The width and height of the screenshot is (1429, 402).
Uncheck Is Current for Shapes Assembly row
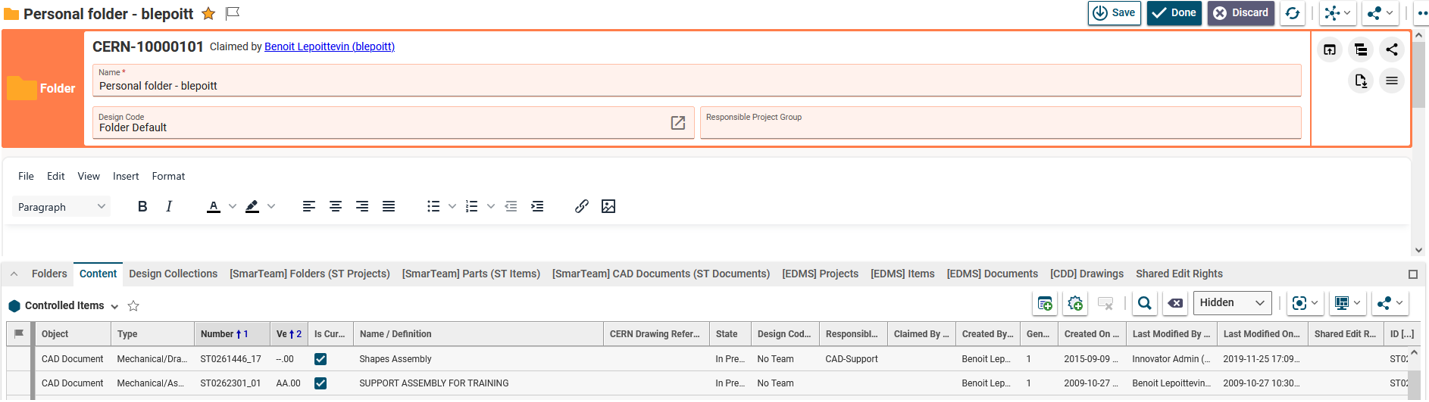point(320,358)
